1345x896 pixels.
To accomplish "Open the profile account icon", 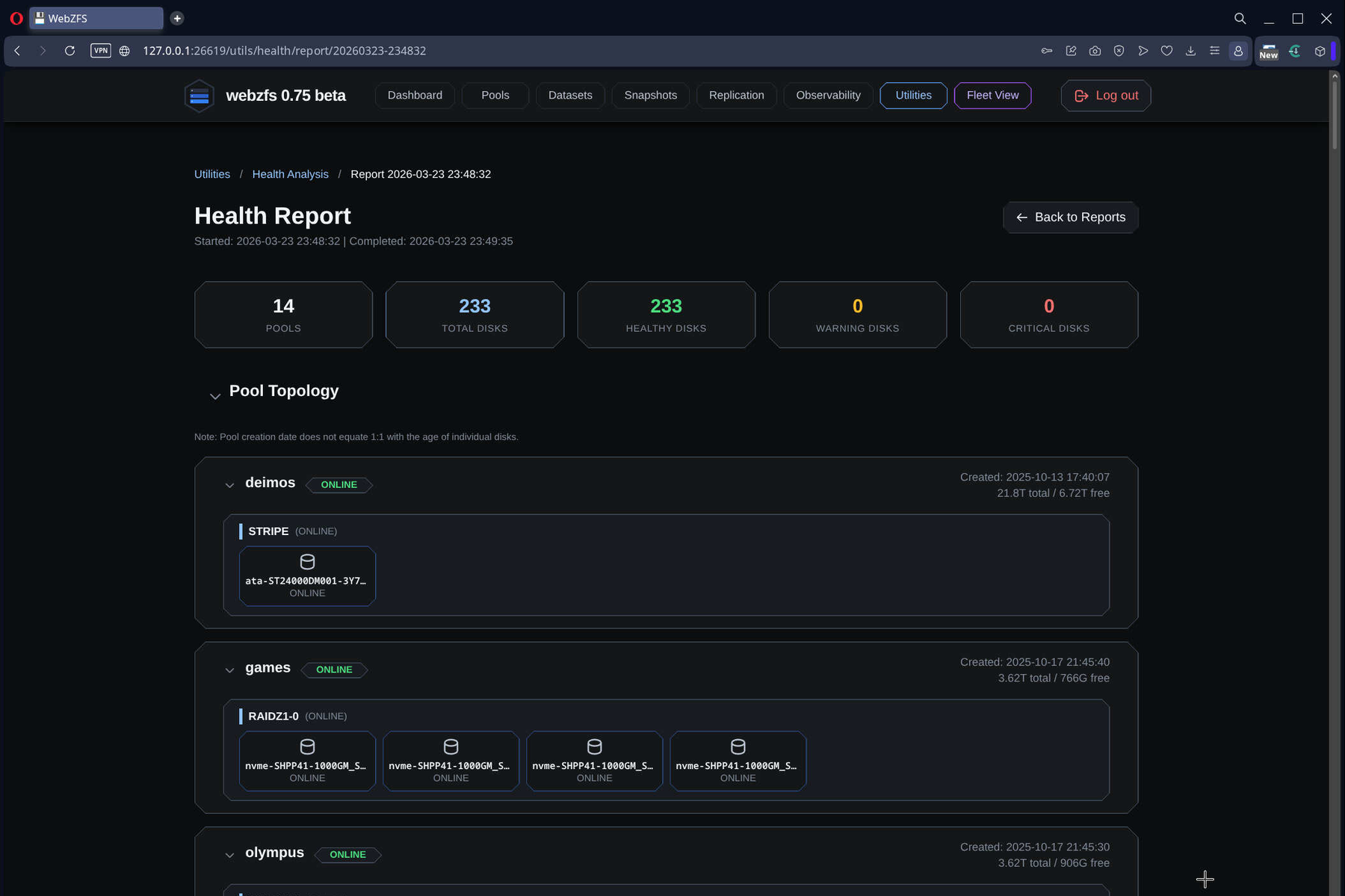I will (1238, 51).
